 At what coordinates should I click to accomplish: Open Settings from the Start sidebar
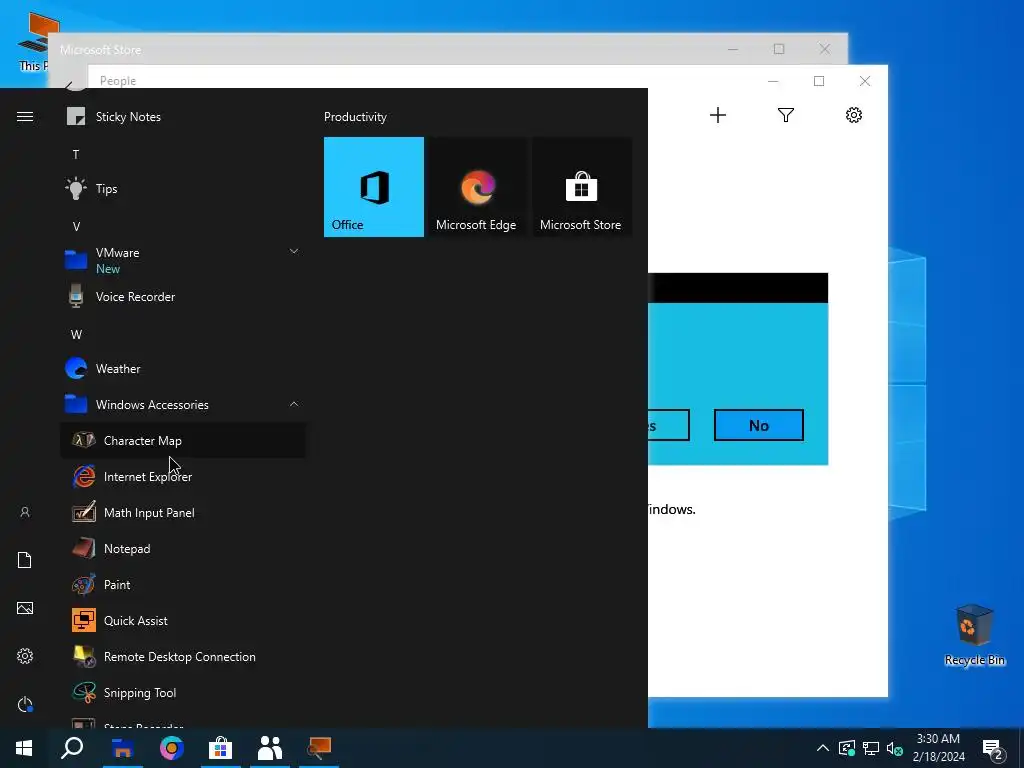[25, 656]
